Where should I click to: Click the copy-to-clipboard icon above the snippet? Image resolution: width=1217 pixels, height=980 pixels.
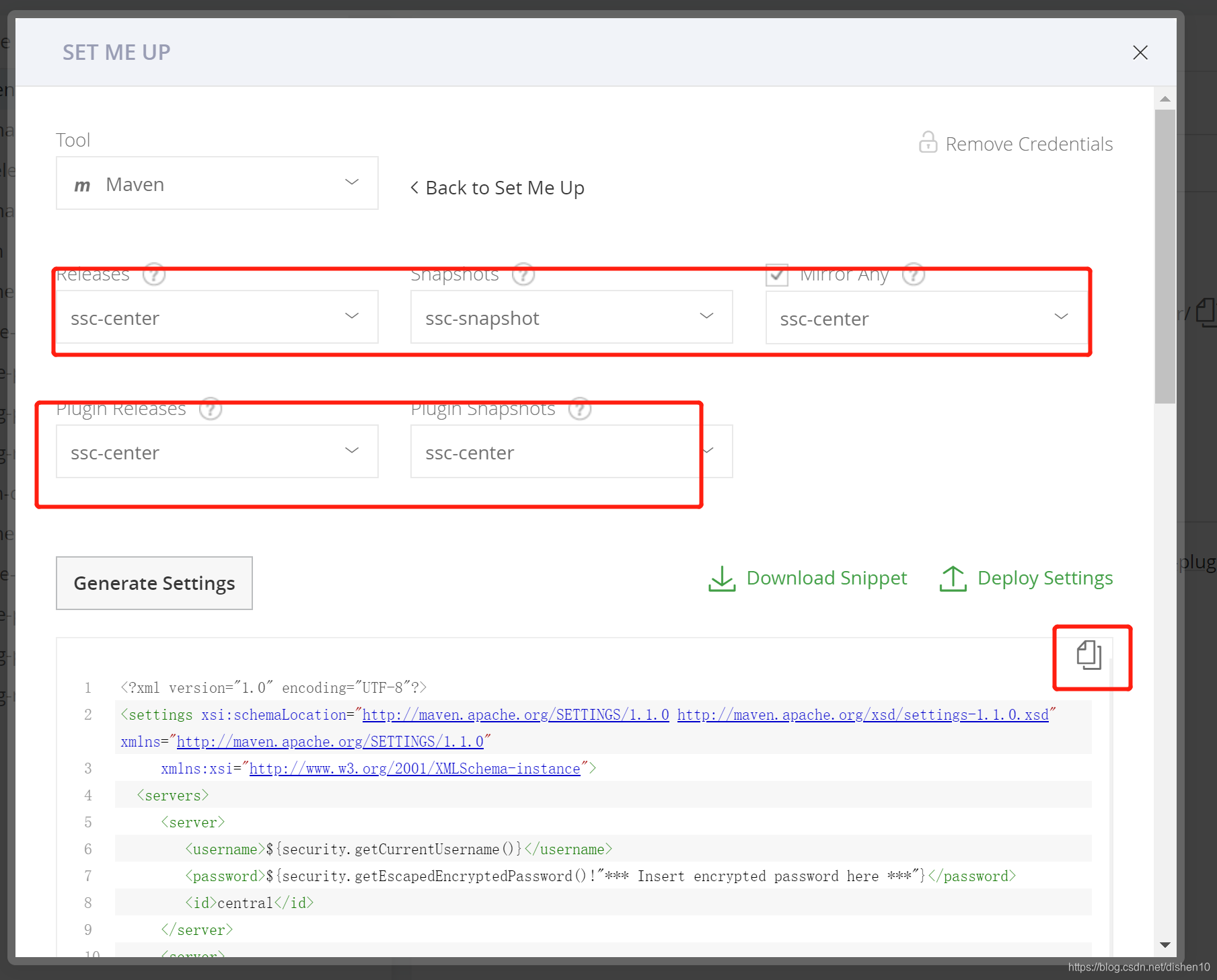pyautogui.click(x=1089, y=655)
